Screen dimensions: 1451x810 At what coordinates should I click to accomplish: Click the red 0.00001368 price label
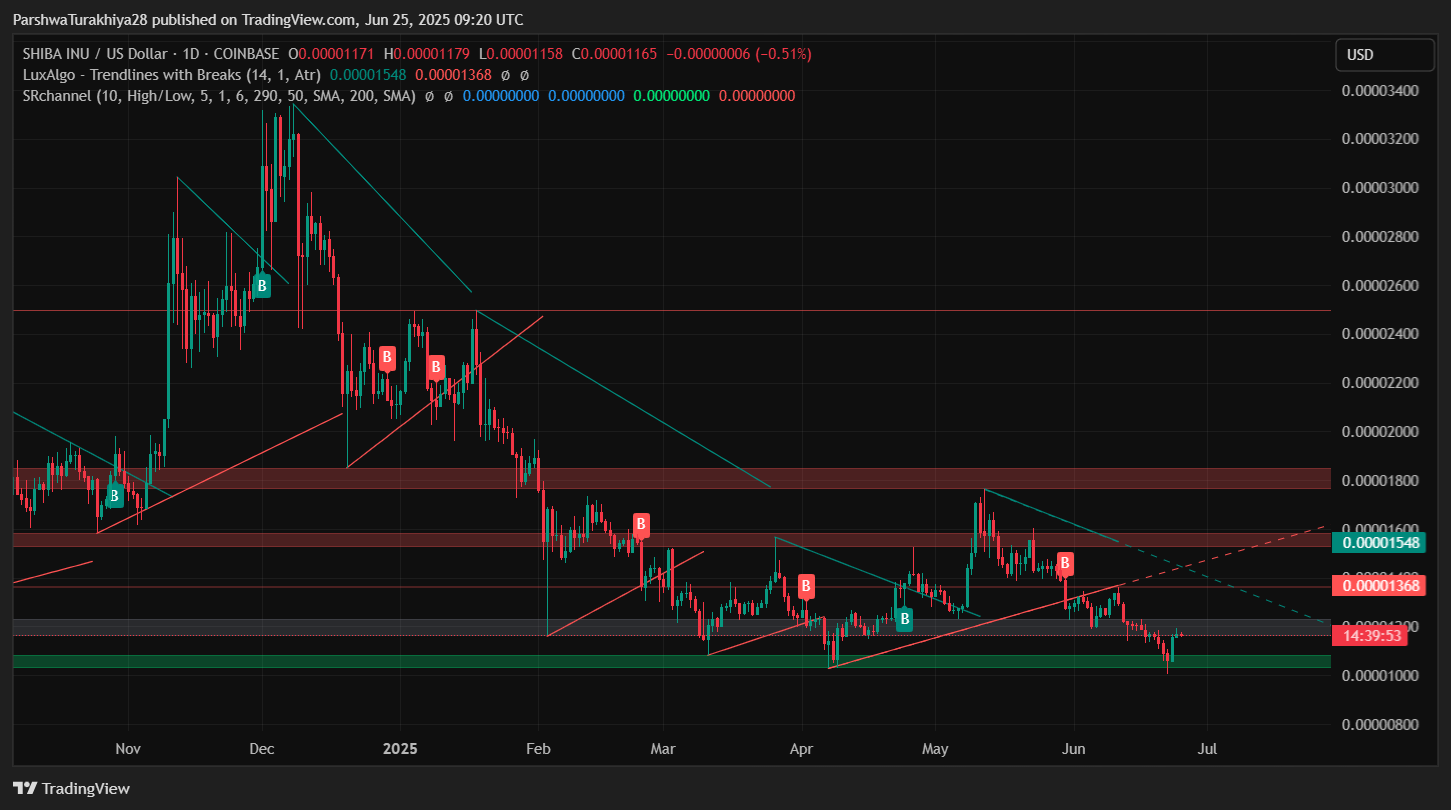[1381, 586]
